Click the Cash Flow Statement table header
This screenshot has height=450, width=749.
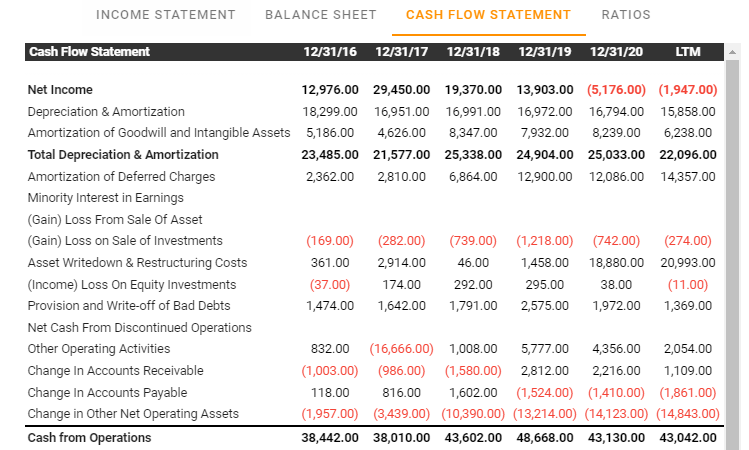89,51
